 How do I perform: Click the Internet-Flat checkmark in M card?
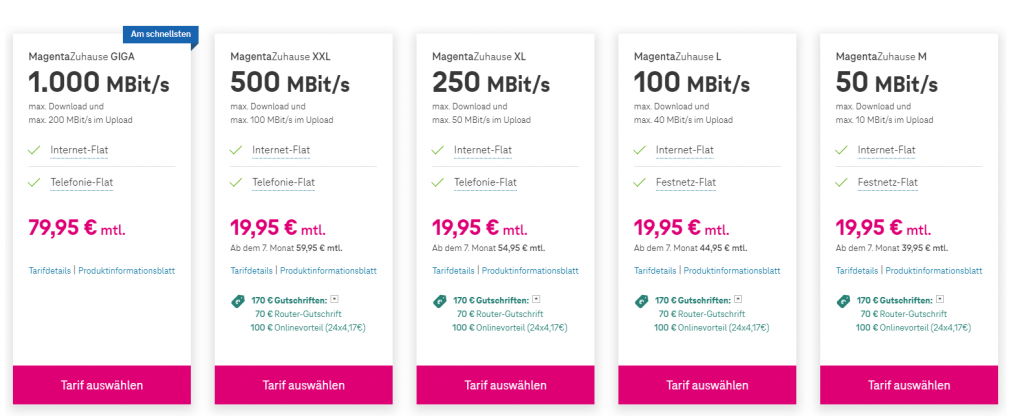click(x=843, y=151)
